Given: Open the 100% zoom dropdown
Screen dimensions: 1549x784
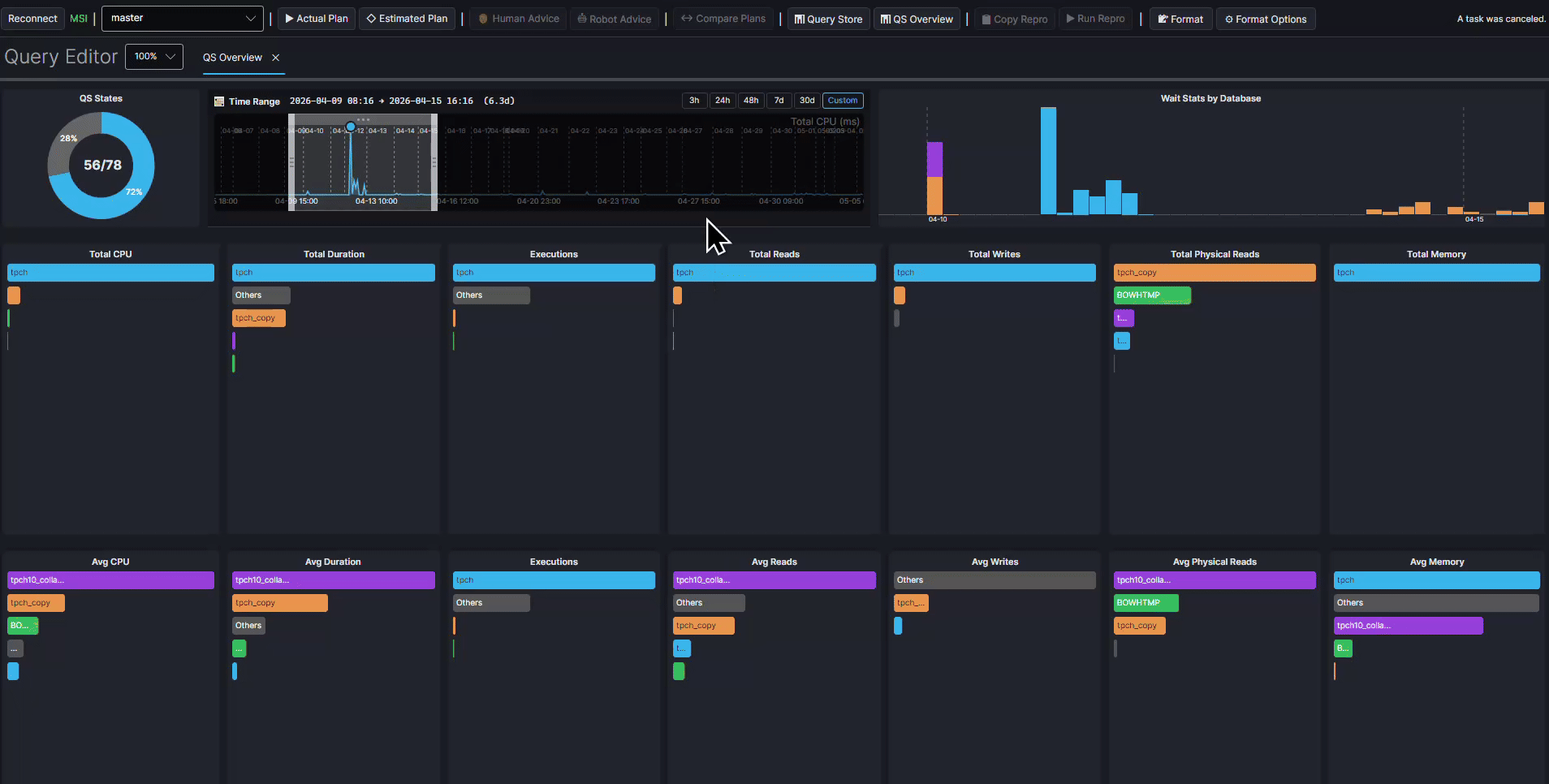Looking at the screenshot, I should (154, 57).
